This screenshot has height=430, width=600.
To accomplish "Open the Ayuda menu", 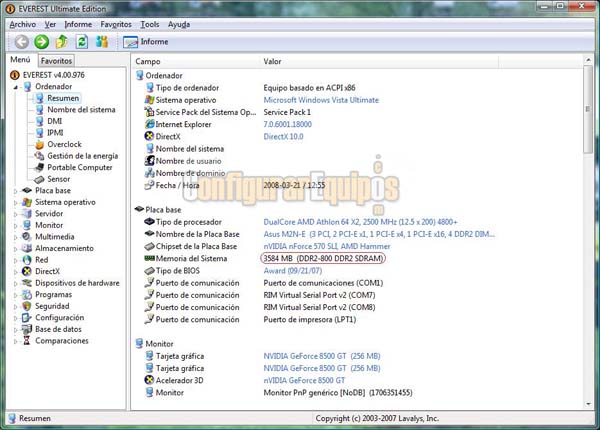I will pos(179,24).
